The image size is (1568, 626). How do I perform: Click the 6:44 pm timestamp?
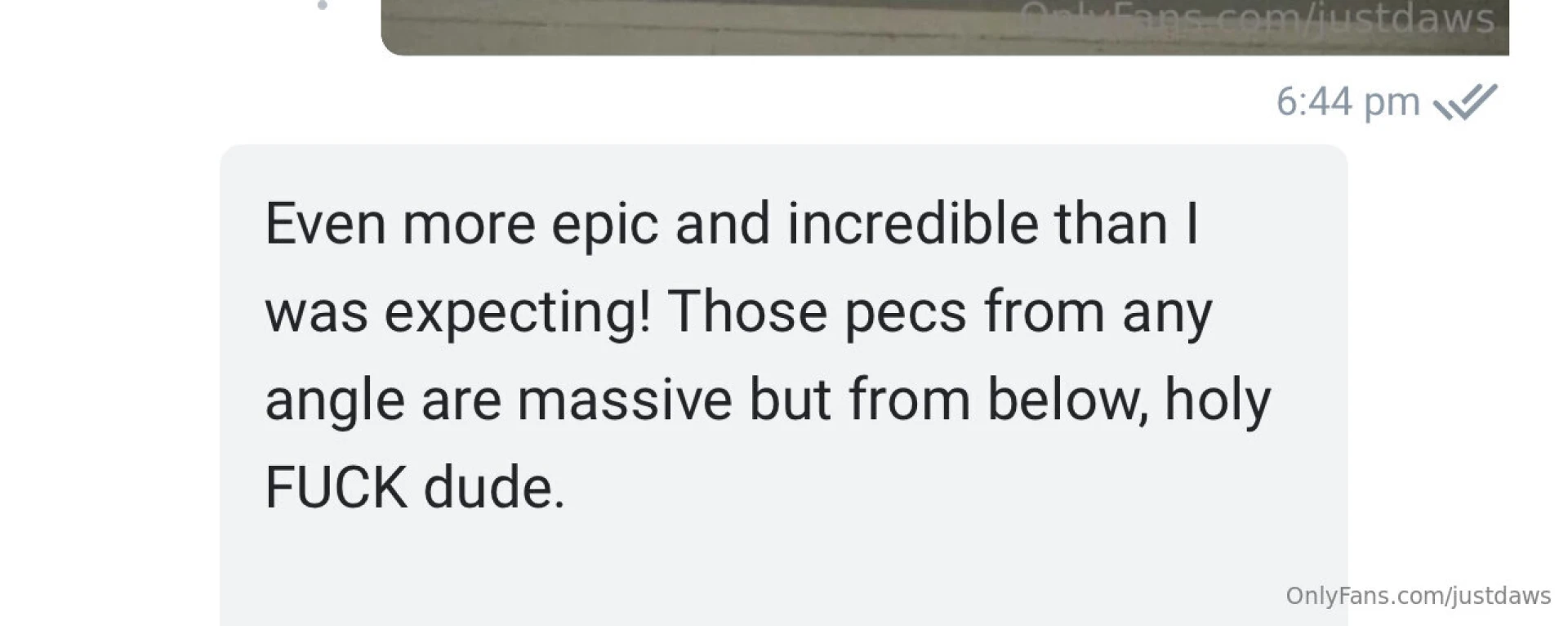coord(1347,103)
